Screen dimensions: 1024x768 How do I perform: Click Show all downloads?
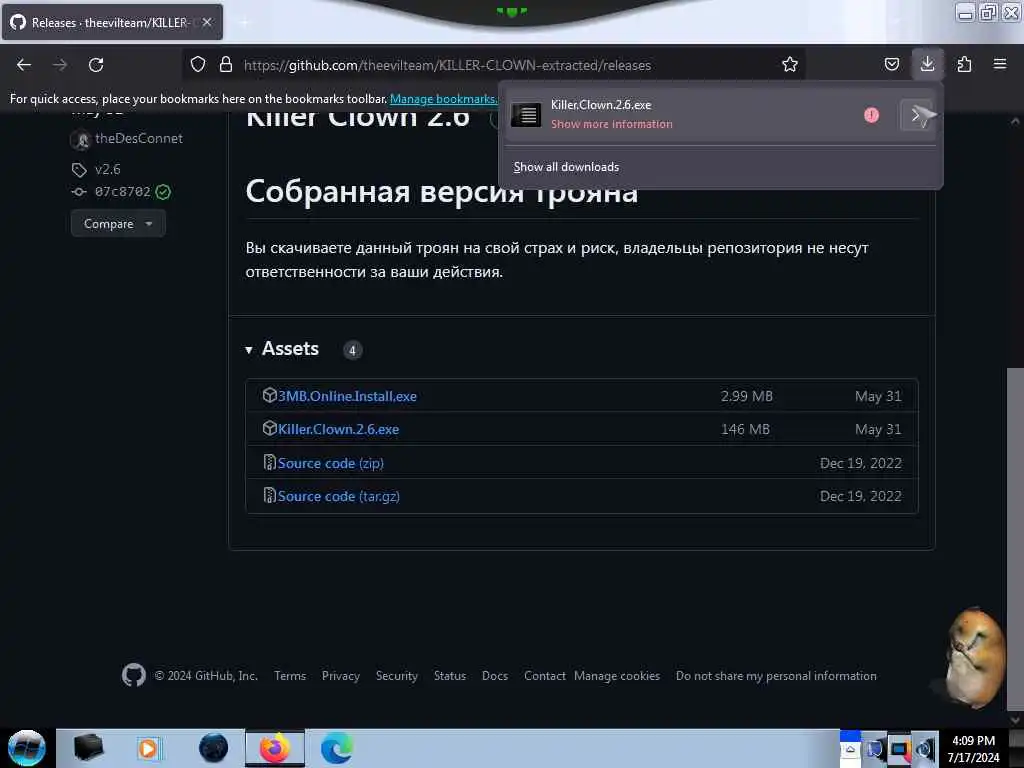click(566, 167)
